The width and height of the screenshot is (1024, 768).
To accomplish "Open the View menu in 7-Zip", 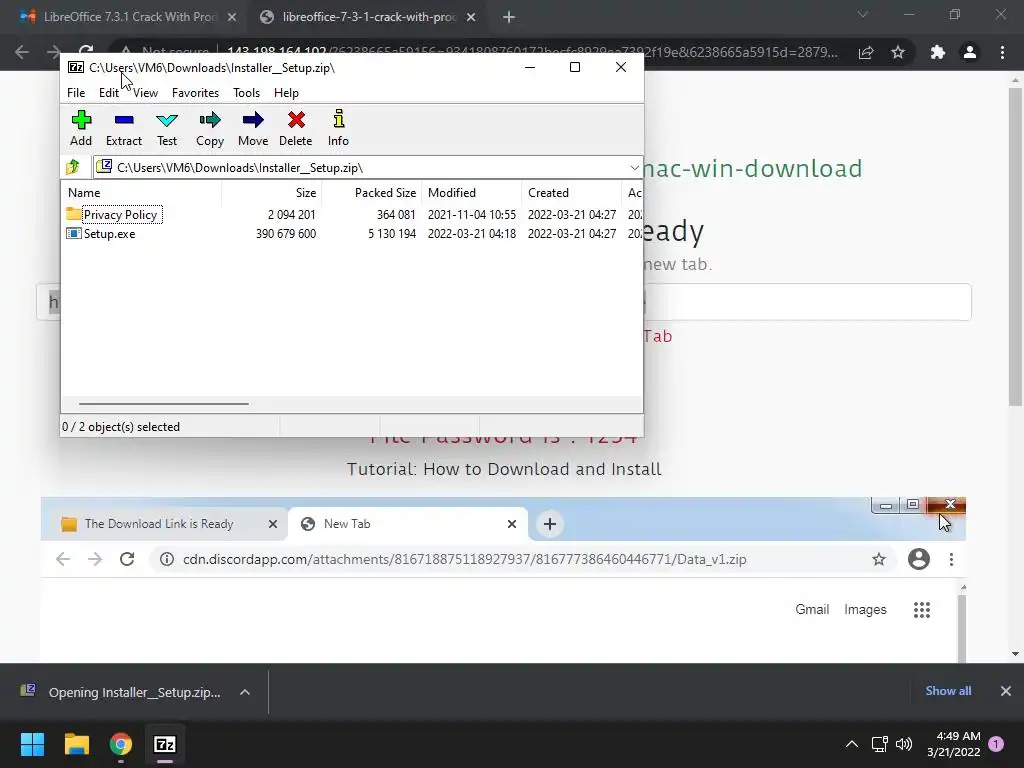I will click(x=146, y=93).
